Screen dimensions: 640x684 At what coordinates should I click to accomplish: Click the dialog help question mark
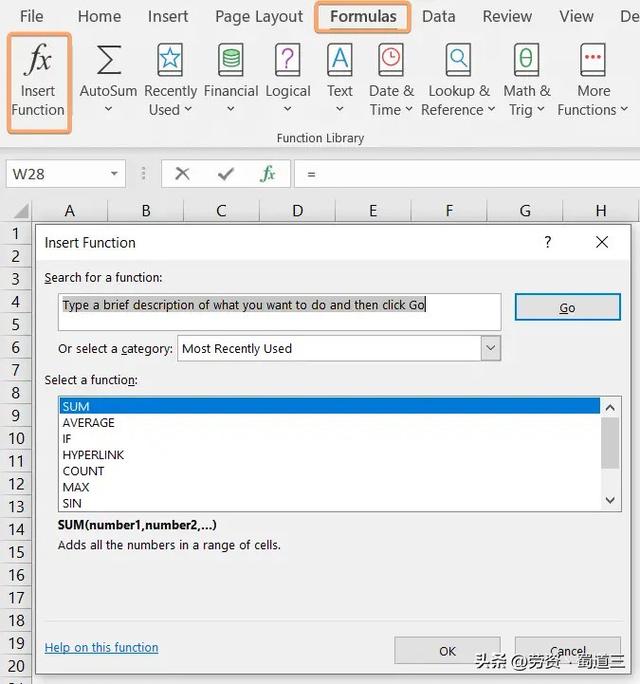[x=548, y=242]
